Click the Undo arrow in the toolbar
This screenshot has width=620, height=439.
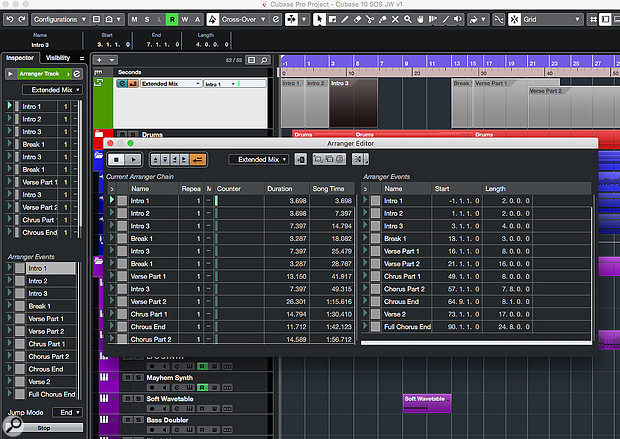[x=10, y=19]
